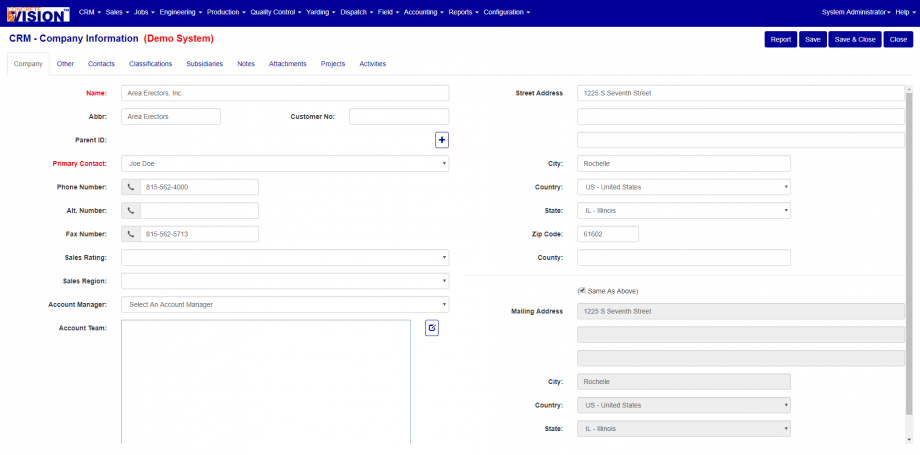Click the Account Team text area
Image resolution: width=920 pixels, height=455 pixels.
coord(266,382)
